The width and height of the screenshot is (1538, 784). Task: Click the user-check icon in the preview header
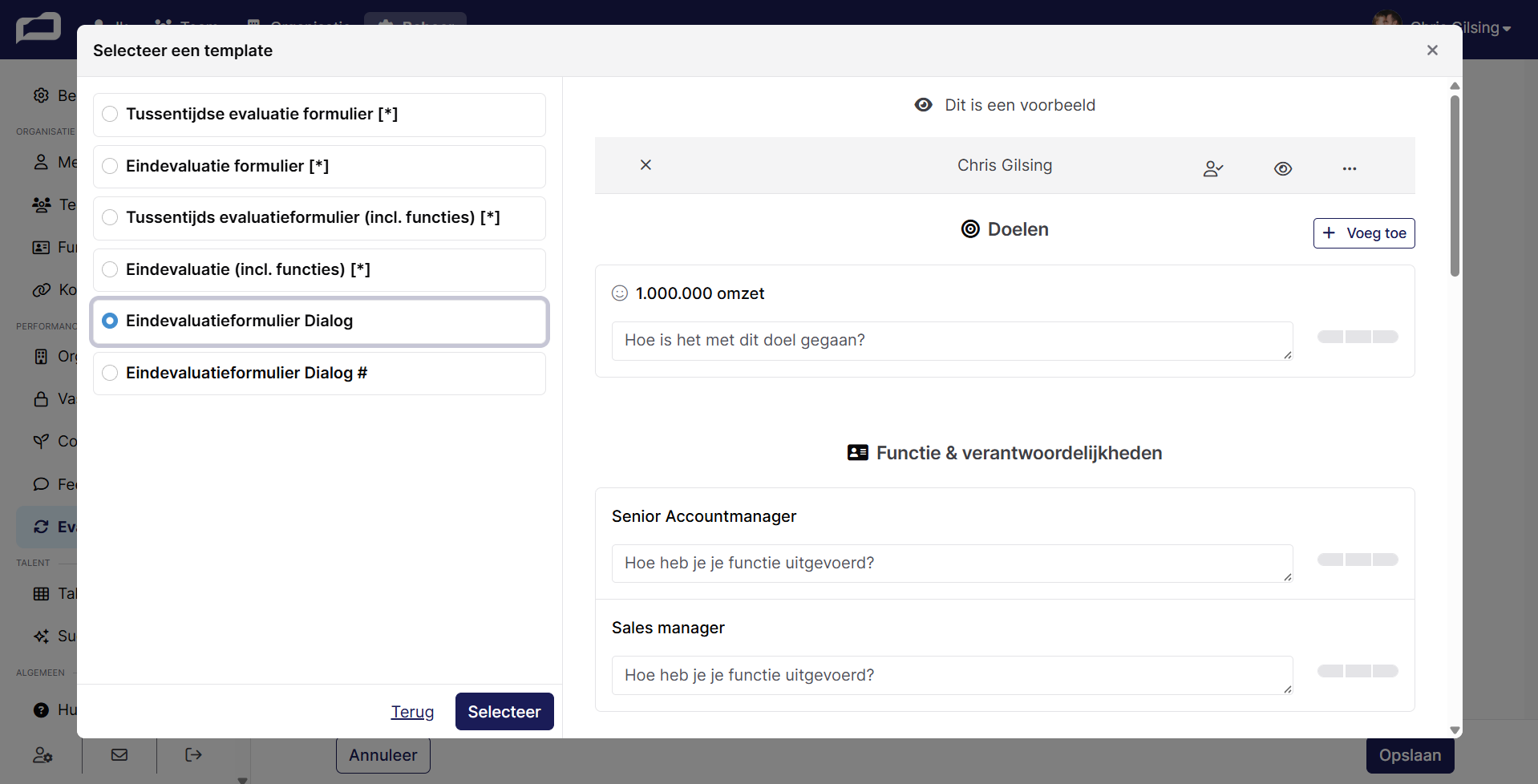pos(1213,168)
